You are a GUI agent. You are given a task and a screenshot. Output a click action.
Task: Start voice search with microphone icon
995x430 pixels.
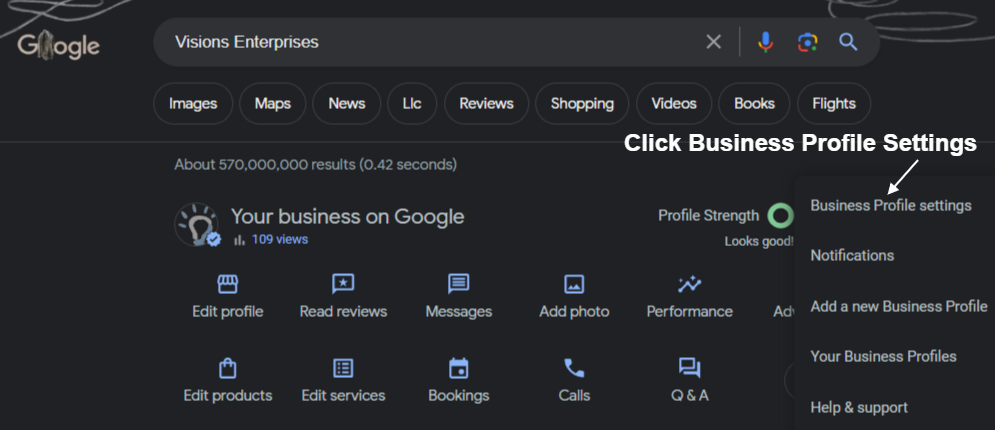(765, 42)
